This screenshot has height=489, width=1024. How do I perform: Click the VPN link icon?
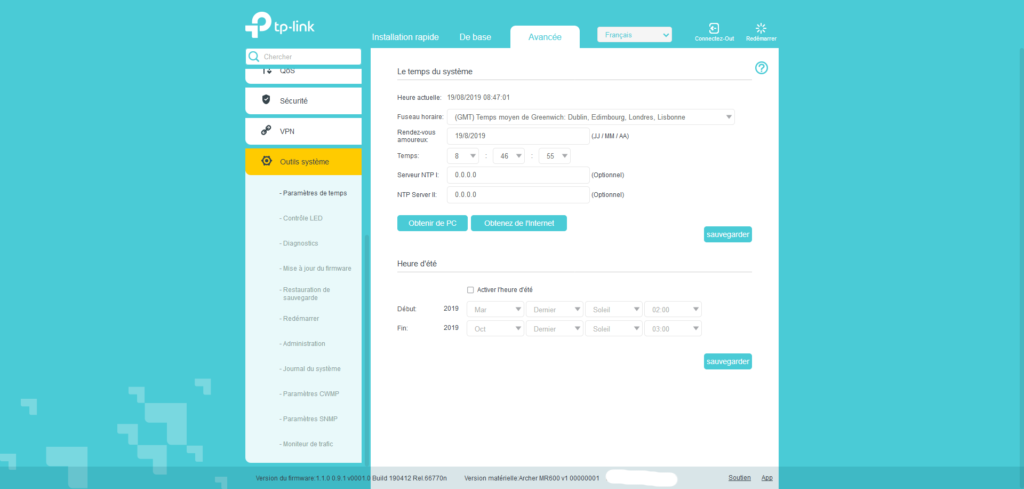[x=266, y=131]
